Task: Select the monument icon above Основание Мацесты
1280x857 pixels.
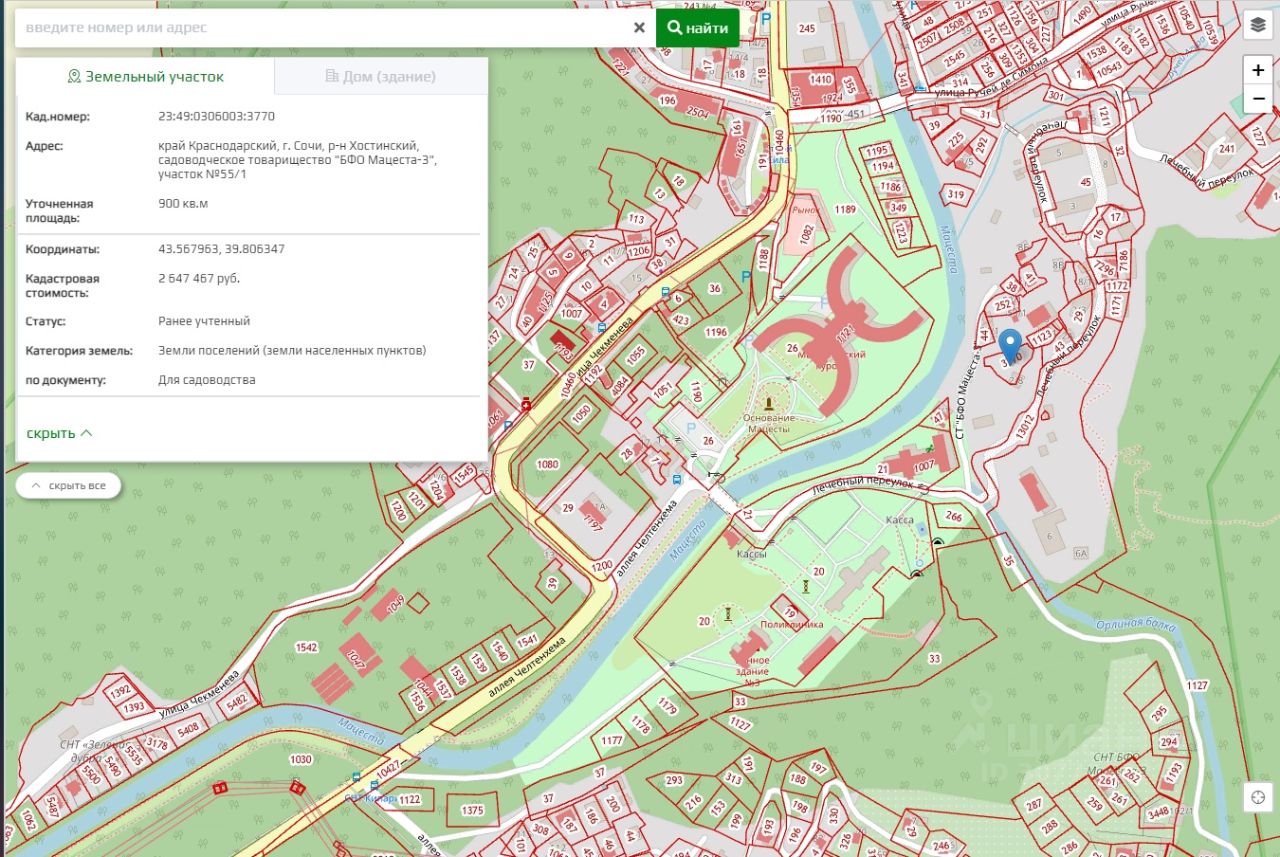Action: pyautogui.click(x=768, y=402)
